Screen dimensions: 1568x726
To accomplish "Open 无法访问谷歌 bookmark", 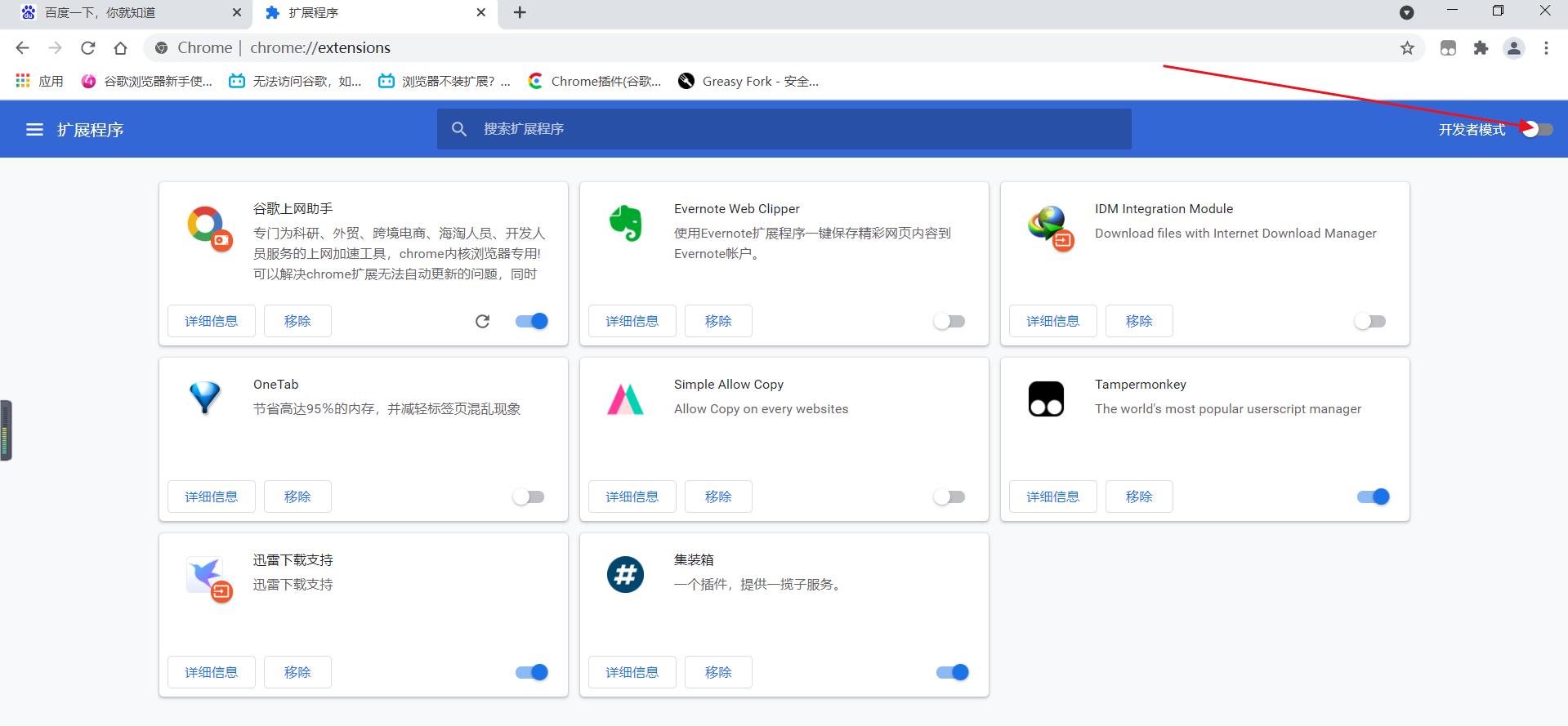I will click(295, 81).
